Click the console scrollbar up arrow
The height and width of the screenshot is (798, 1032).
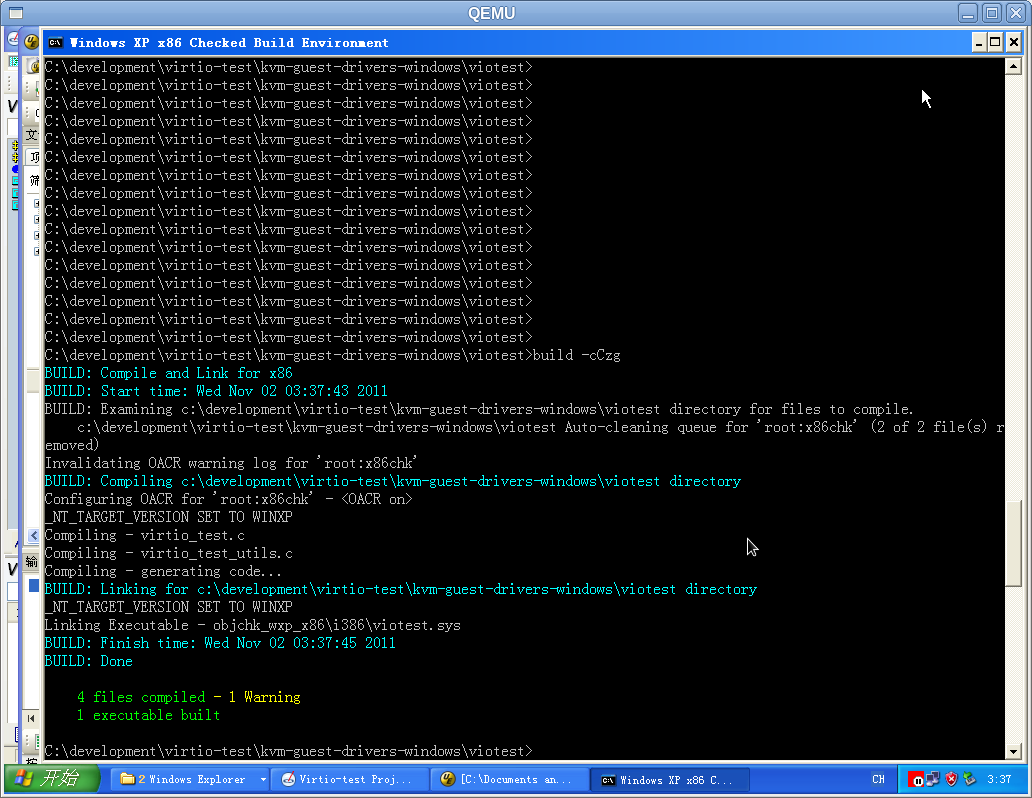tap(1013, 66)
